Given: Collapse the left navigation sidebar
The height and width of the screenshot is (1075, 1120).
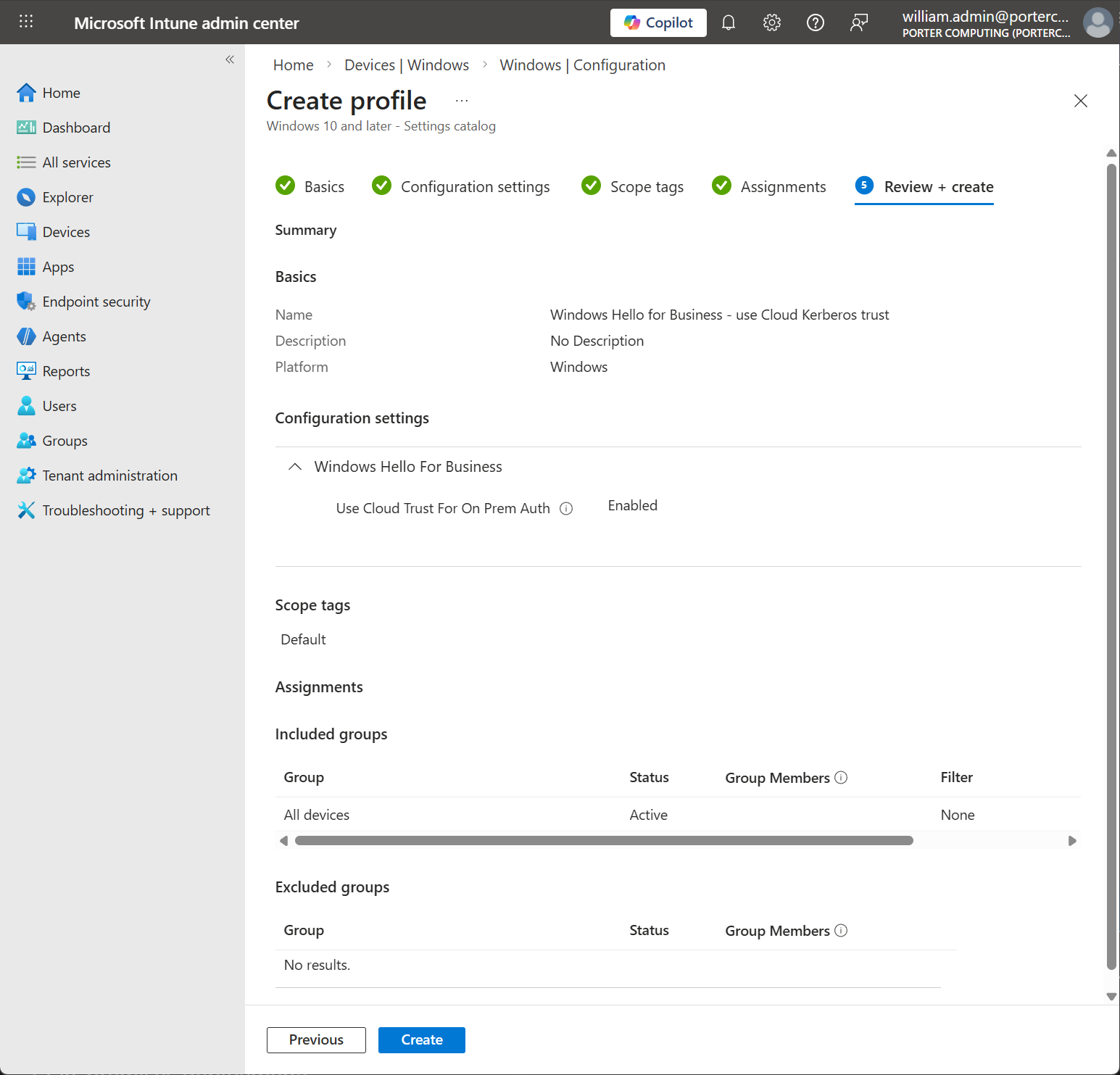Looking at the screenshot, I should 230,59.
